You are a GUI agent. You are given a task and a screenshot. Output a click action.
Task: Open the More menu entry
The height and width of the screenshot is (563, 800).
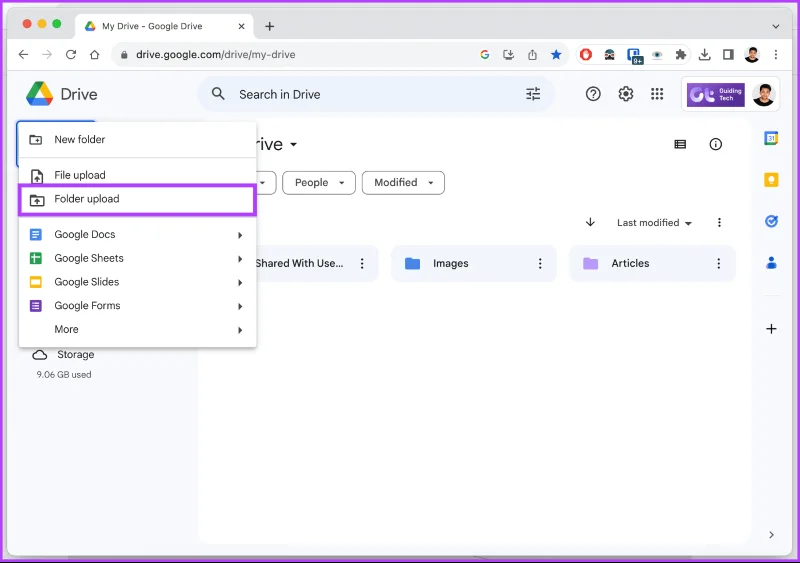click(x=137, y=329)
